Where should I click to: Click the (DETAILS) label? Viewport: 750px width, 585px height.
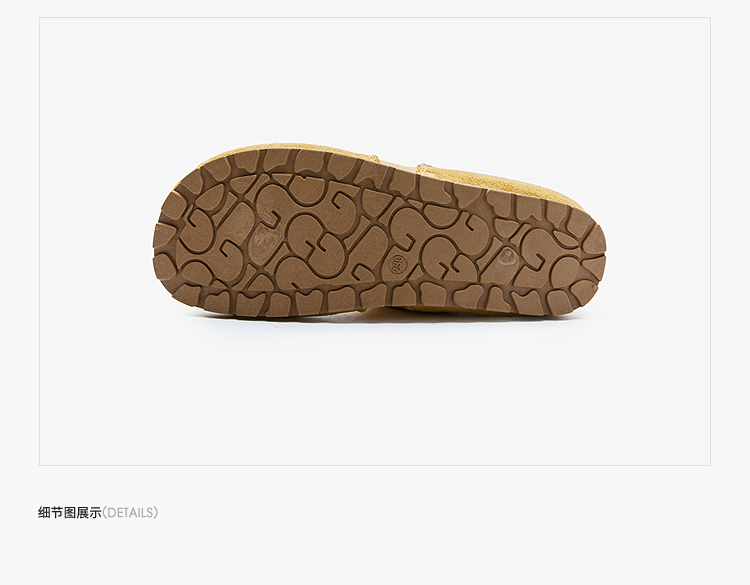(x=130, y=513)
